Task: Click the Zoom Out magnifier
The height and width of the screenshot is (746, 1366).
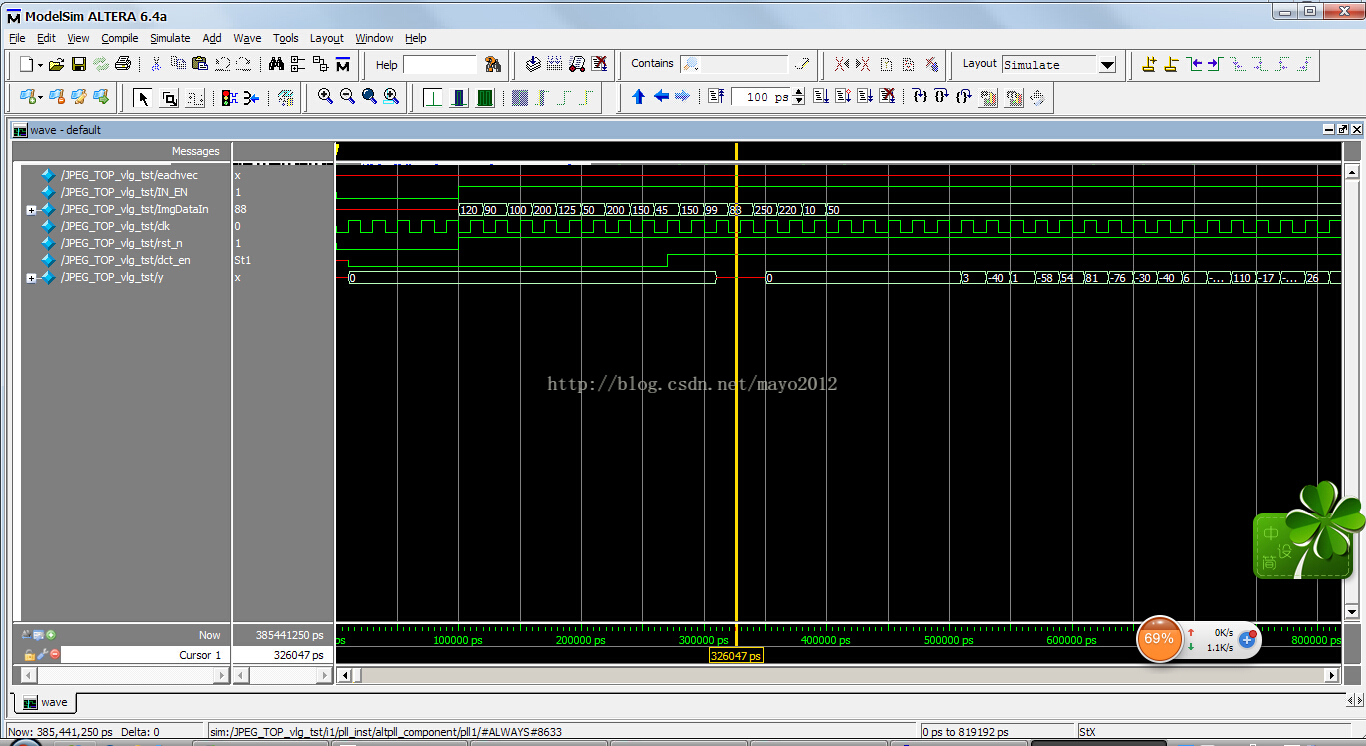Action: coord(347,97)
